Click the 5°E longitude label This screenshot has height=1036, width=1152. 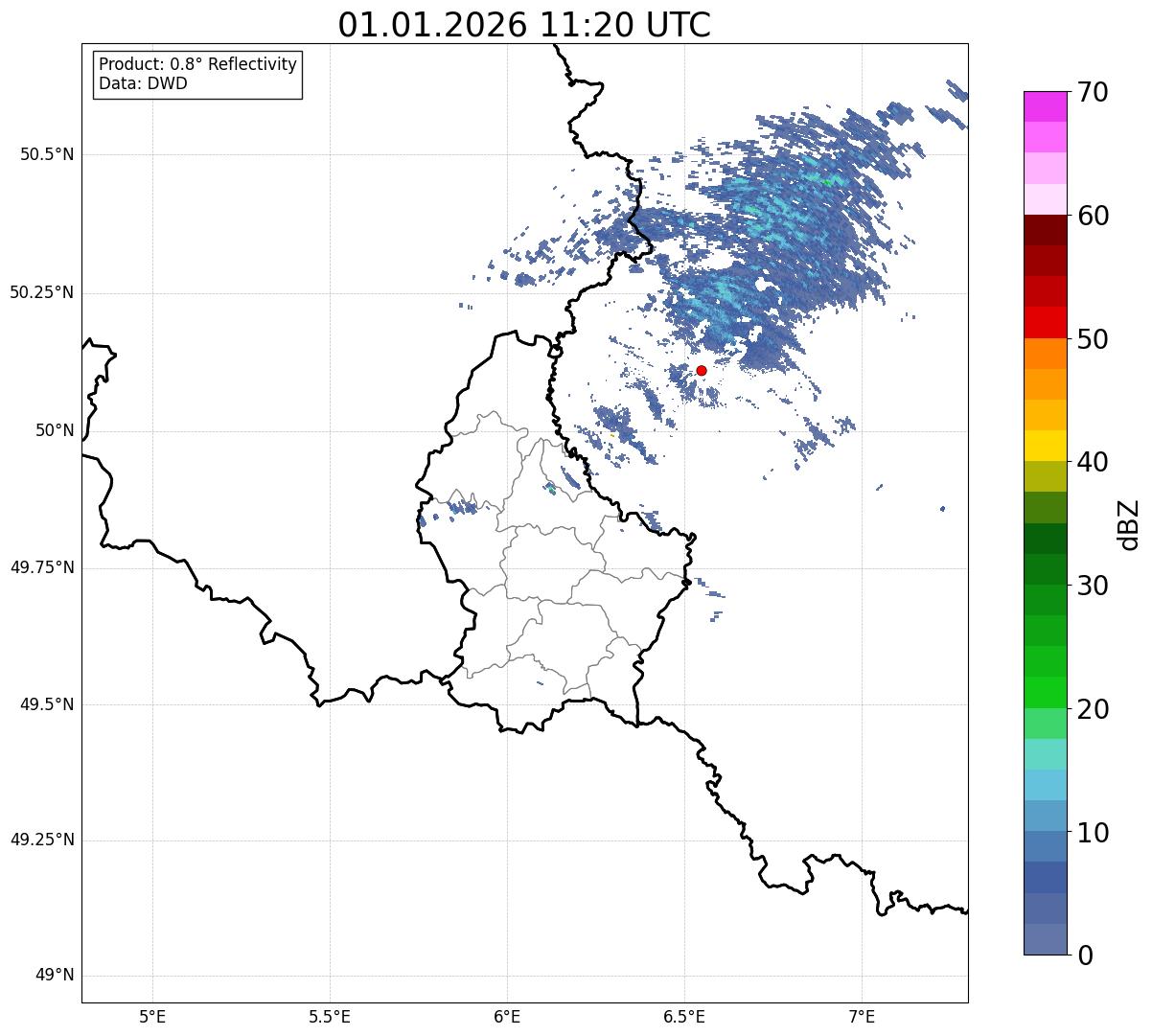152,1016
